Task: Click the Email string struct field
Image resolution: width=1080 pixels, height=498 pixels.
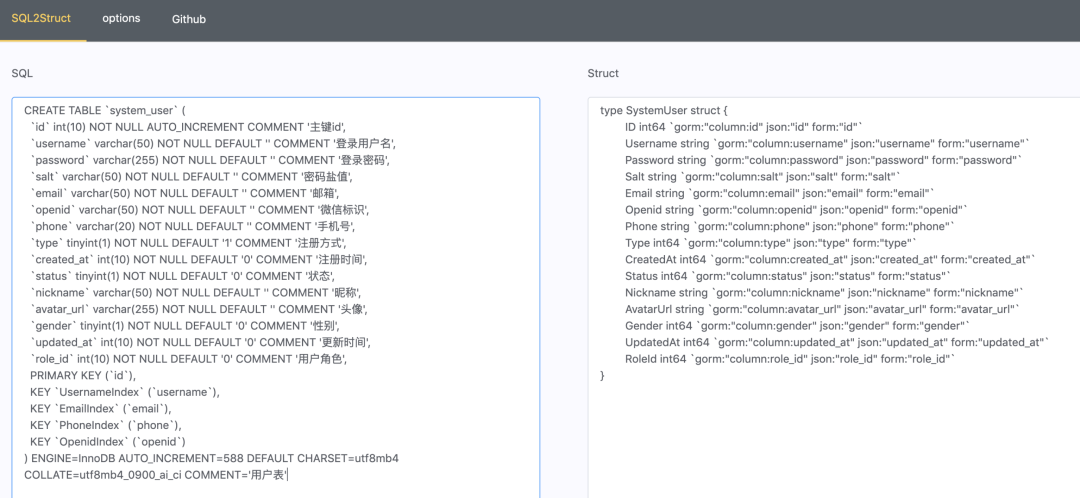Action: click(780, 193)
